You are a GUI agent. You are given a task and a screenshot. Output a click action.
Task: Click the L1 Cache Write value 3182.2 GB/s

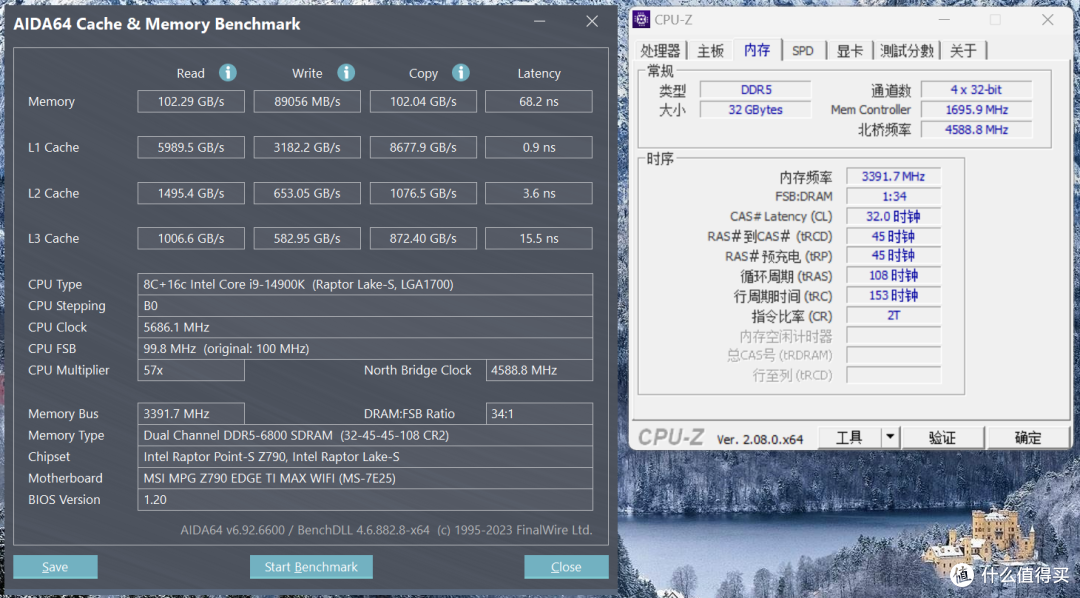click(307, 147)
